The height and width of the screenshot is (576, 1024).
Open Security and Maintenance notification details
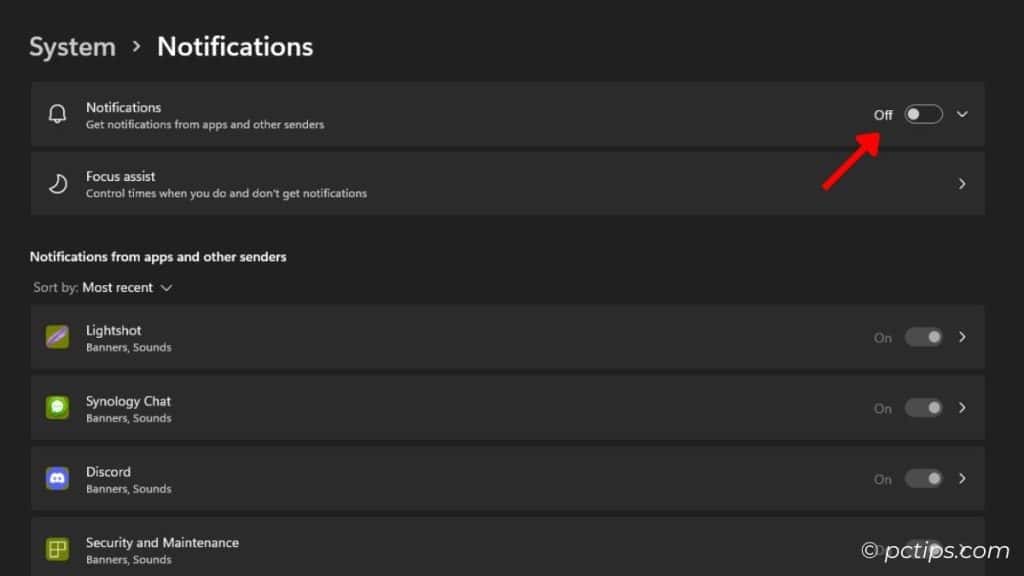coord(961,549)
